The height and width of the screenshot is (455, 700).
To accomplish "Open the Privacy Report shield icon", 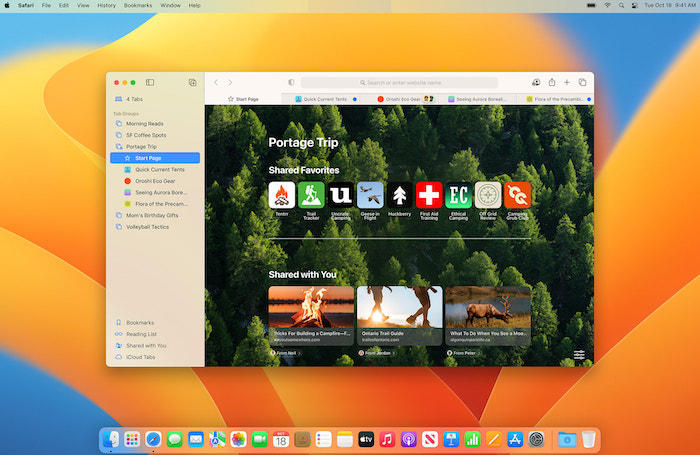I will (291, 82).
